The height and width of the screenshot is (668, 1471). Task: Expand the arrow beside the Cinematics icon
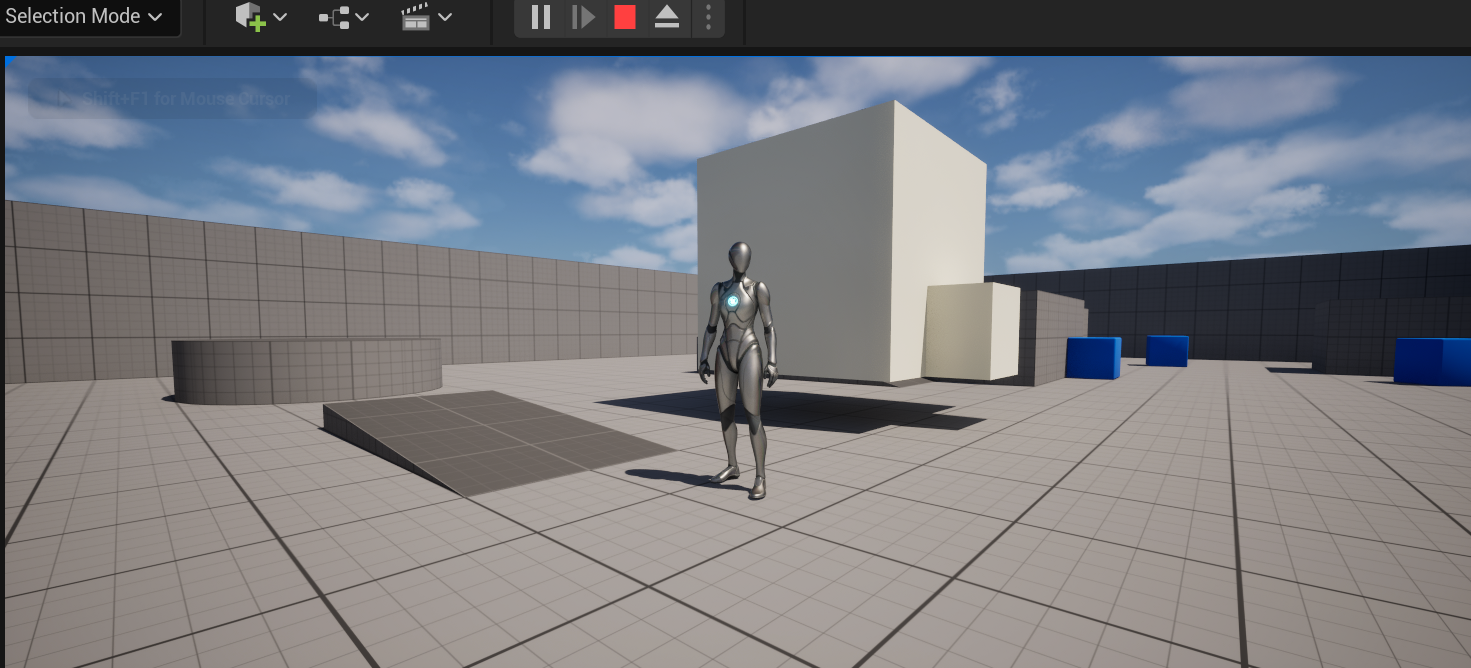[x=445, y=17]
